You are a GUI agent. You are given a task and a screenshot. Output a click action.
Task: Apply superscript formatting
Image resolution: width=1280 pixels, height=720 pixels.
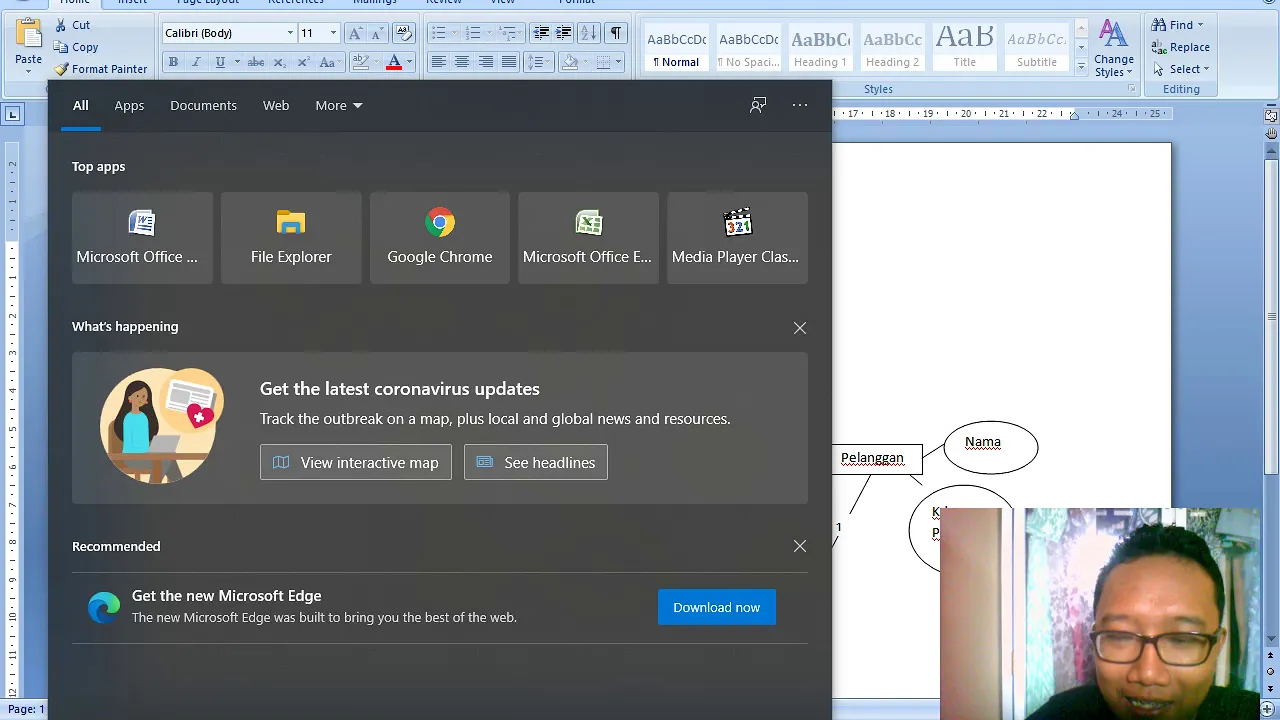302,62
